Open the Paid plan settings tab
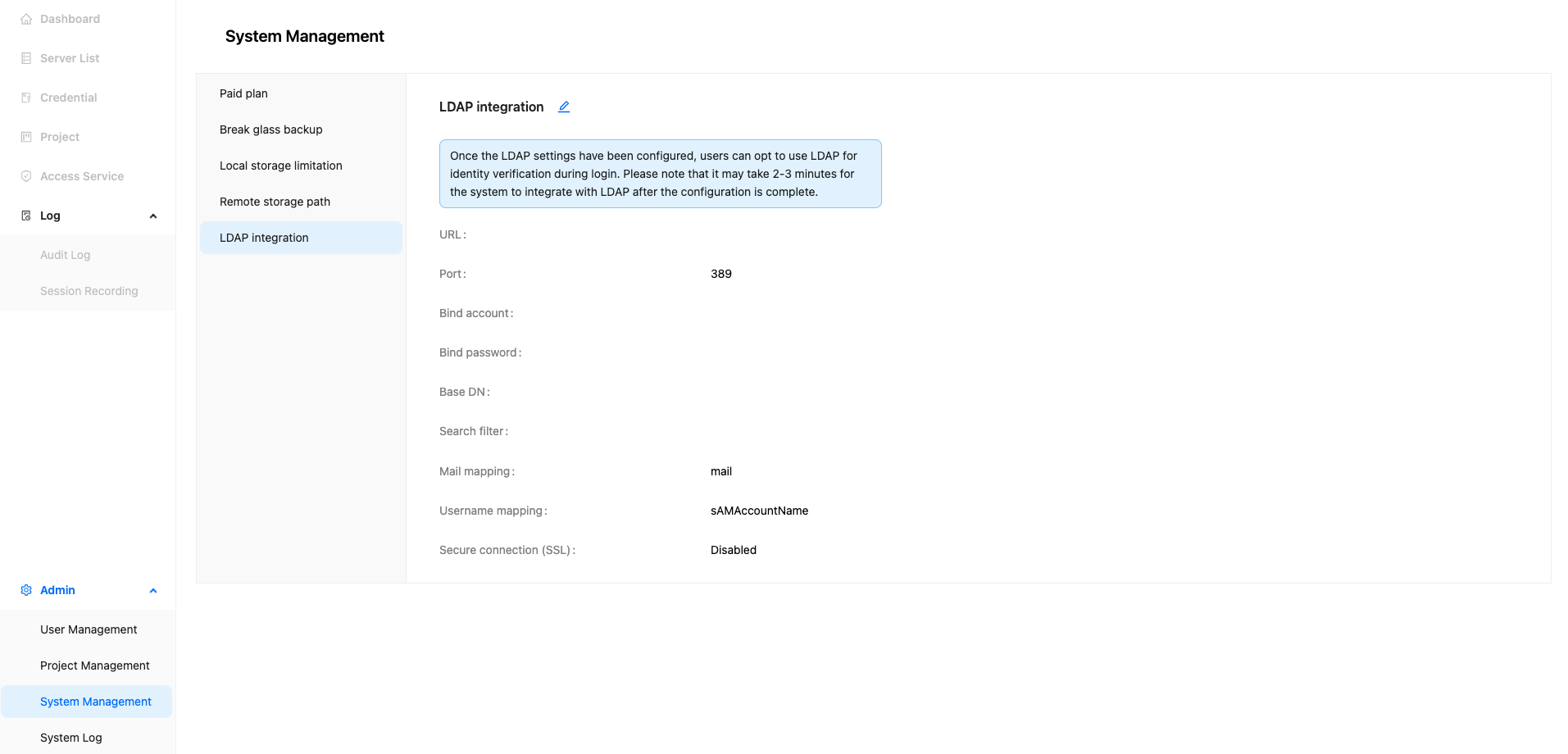The height and width of the screenshot is (754, 1568). click(x=243, y=93)
